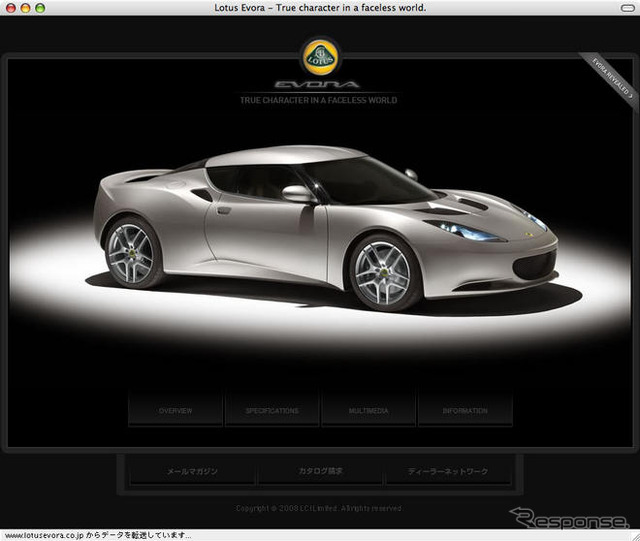Click the window title Lotus Evora text
640x541 pixels.
320,7
